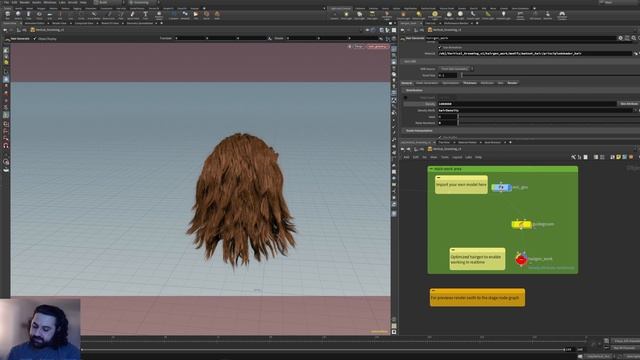Click the red hairgen_work node icon
The height and width of the screenshot is (360, 640).
pos(520,259)
